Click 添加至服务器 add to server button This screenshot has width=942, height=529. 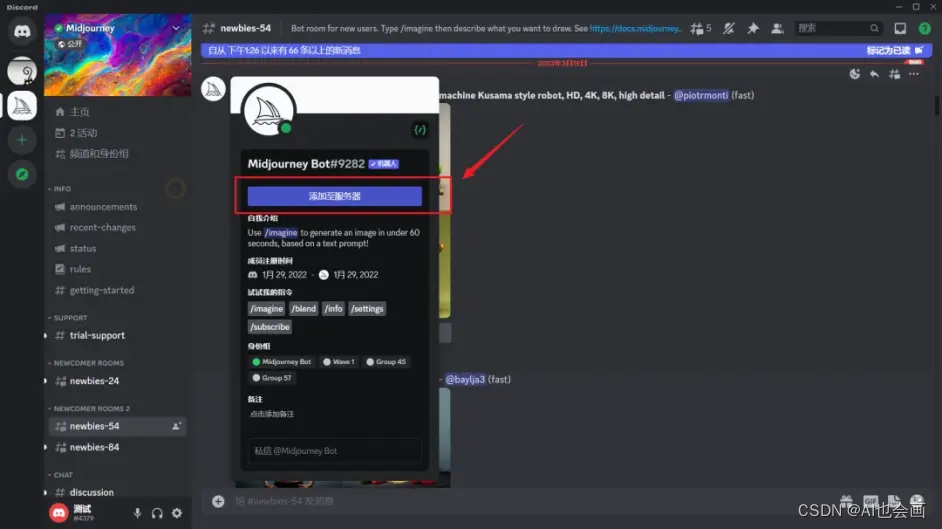tap(335, 196)
